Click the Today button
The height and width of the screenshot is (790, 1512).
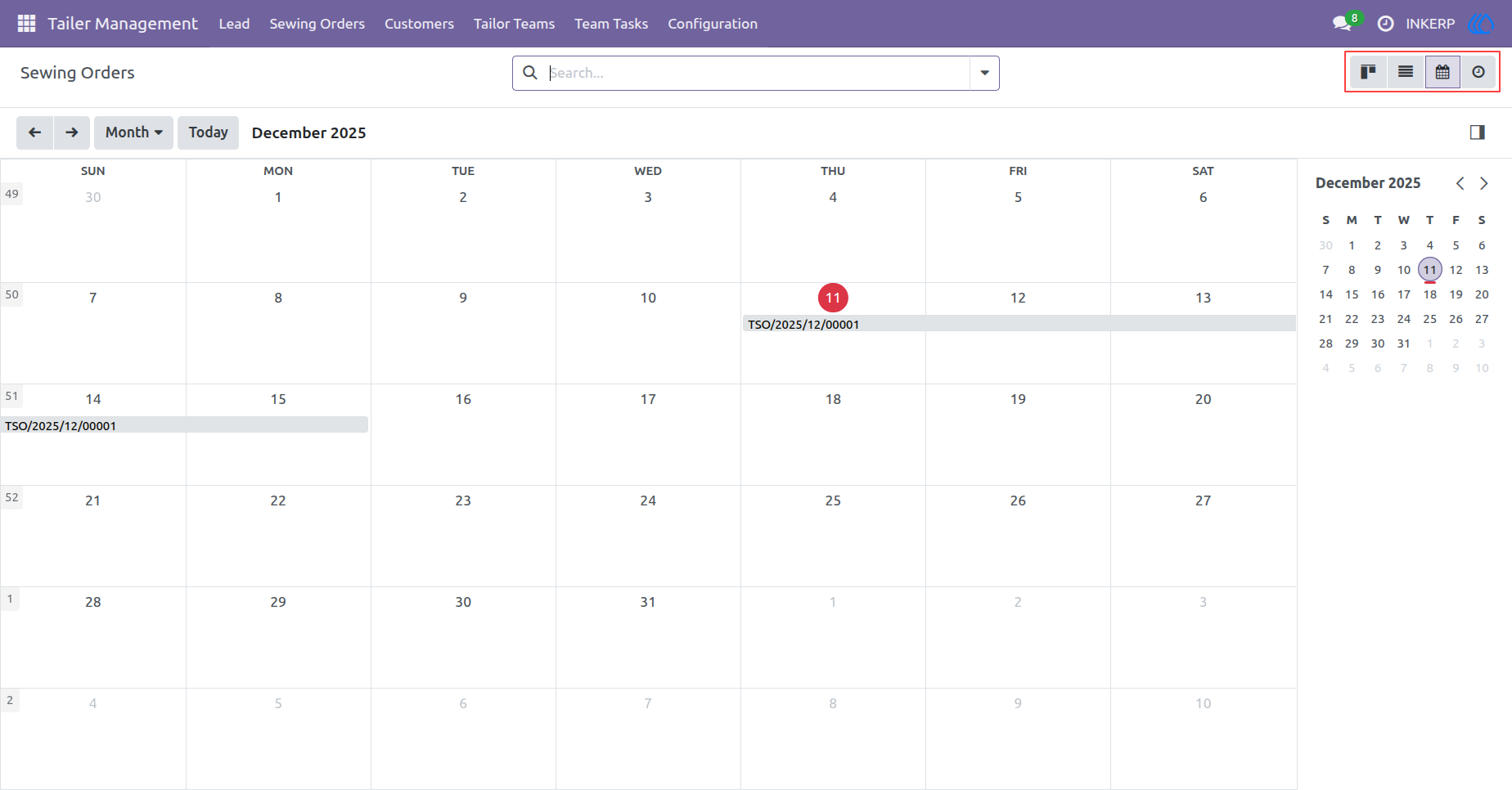(209, 132)
